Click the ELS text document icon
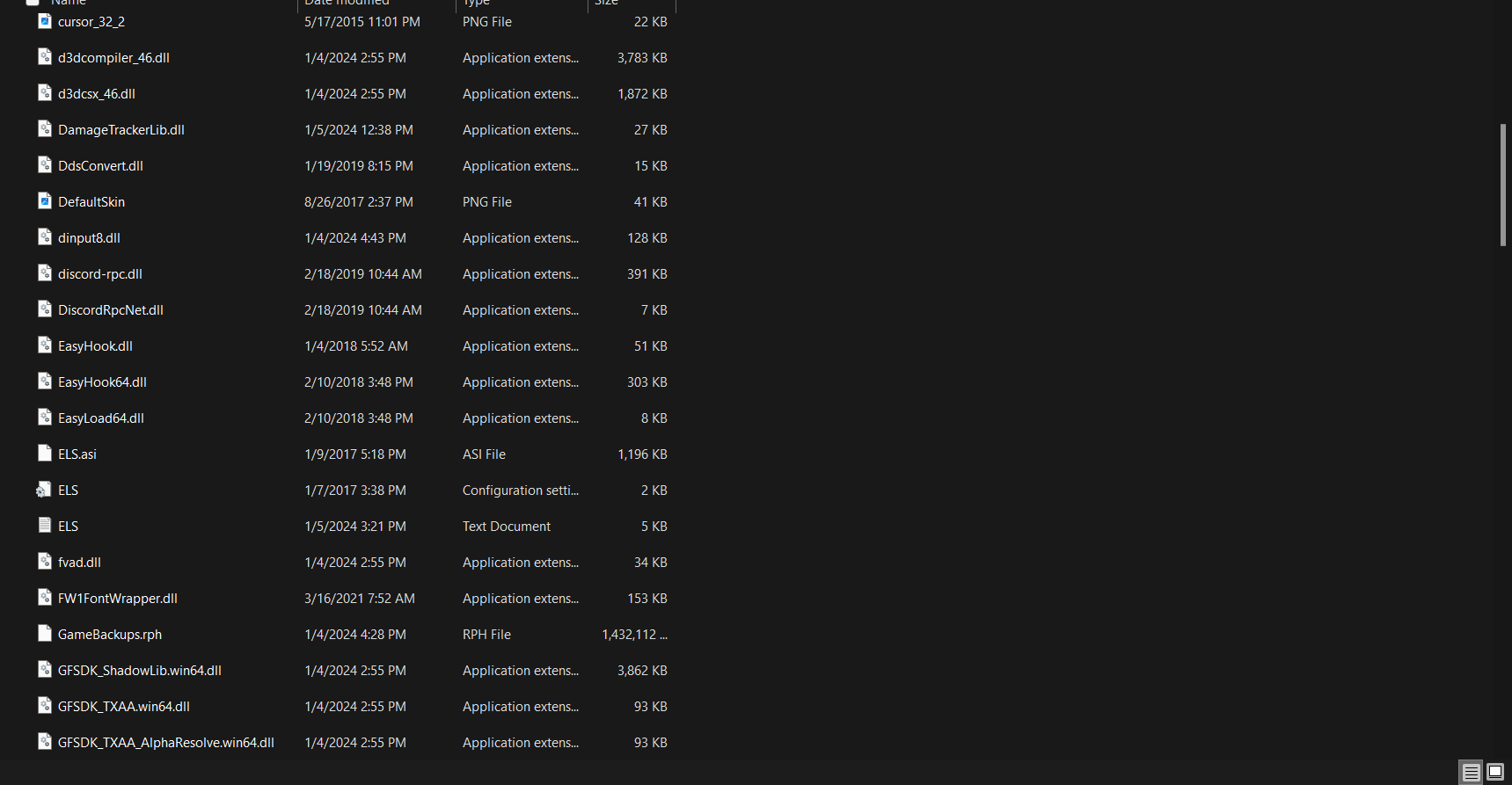The width and height of the screenshot is (1512, 785). (x=45, y=526)
